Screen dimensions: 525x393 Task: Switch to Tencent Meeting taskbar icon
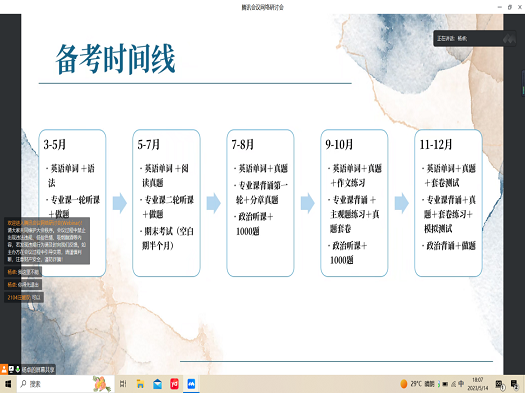tap(191, 384)
